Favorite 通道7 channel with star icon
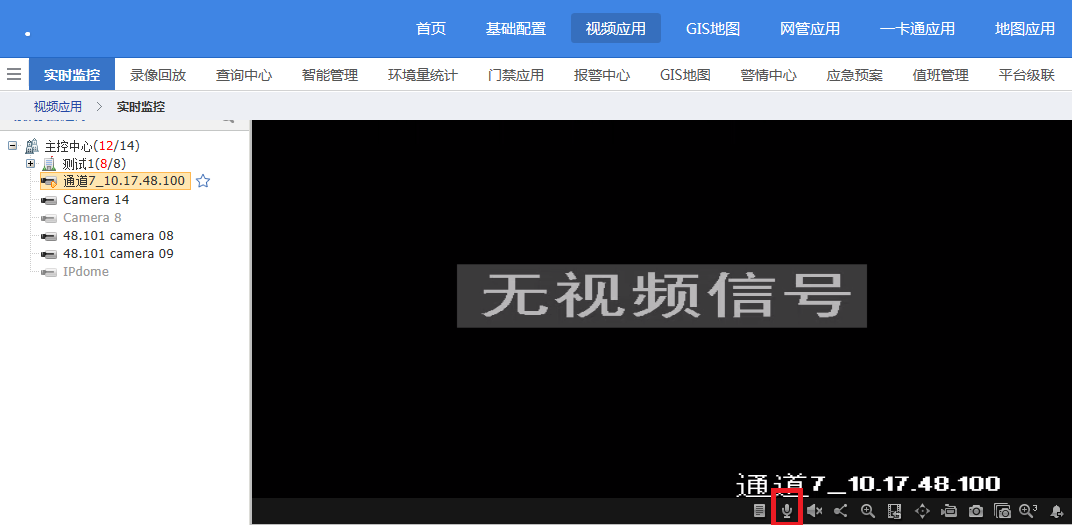This screenshot has width=1072, height=525. [x=203, y=181]
